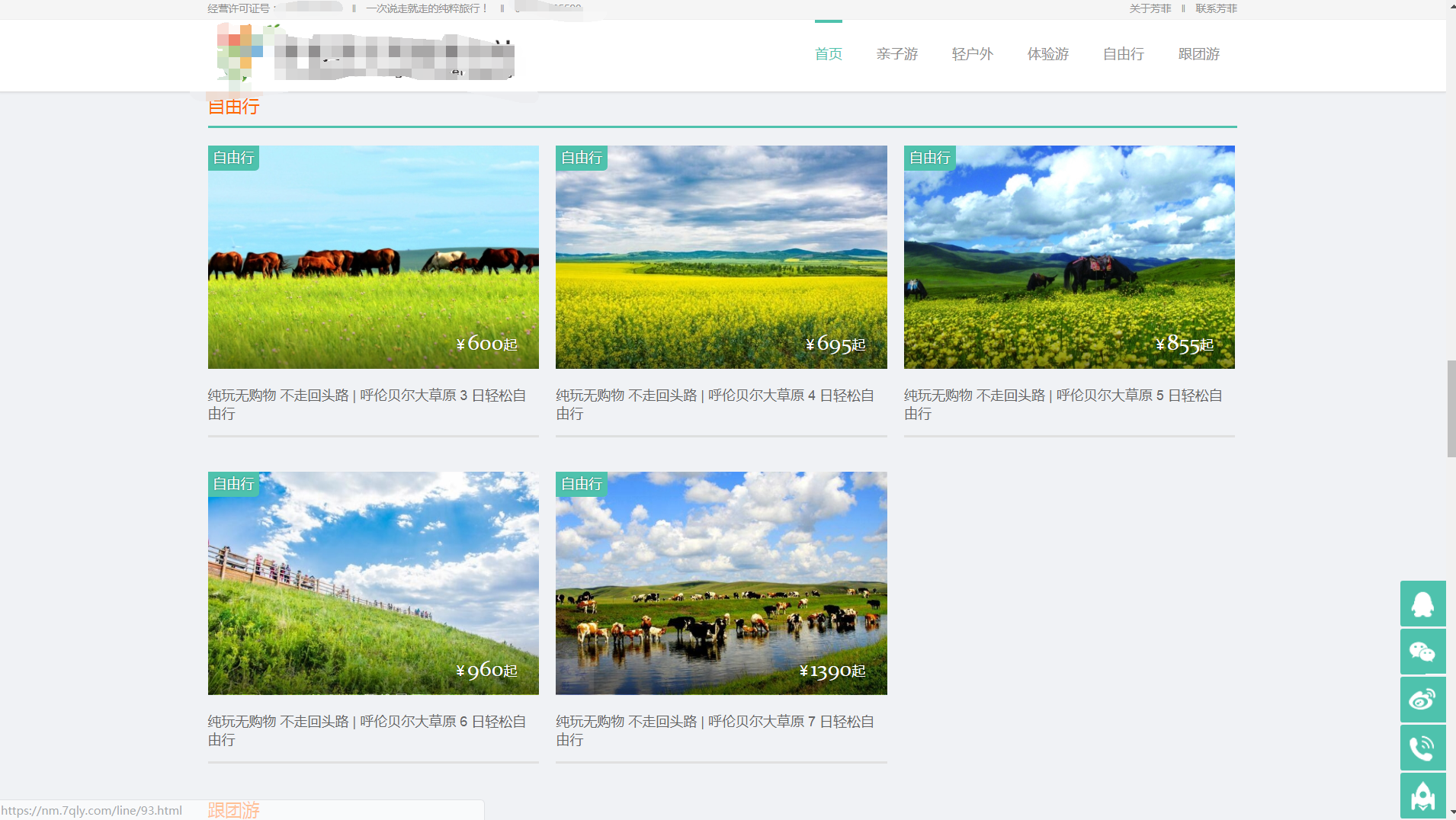
Task: Click the phone call icon
Action: pyautogui.click(x=1422, y=748)
